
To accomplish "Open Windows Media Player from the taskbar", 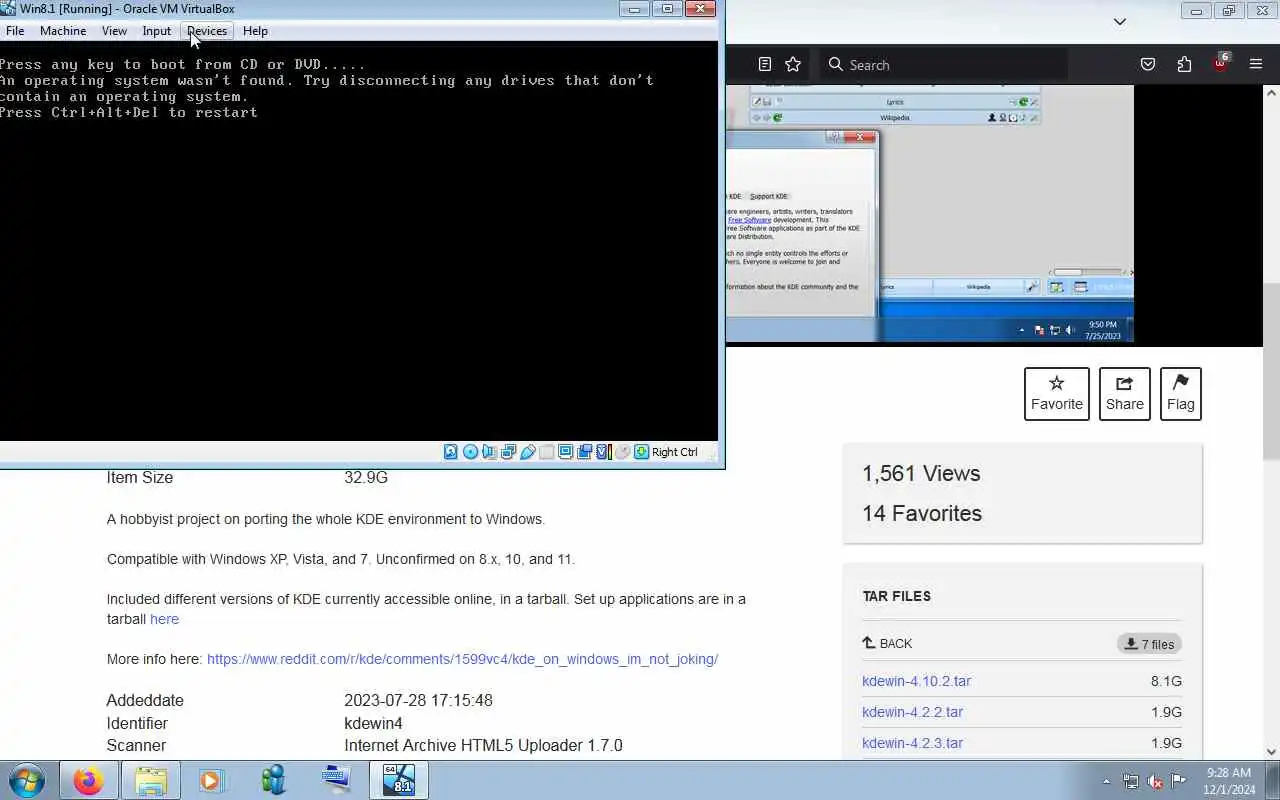I will (x=212, y=780).
